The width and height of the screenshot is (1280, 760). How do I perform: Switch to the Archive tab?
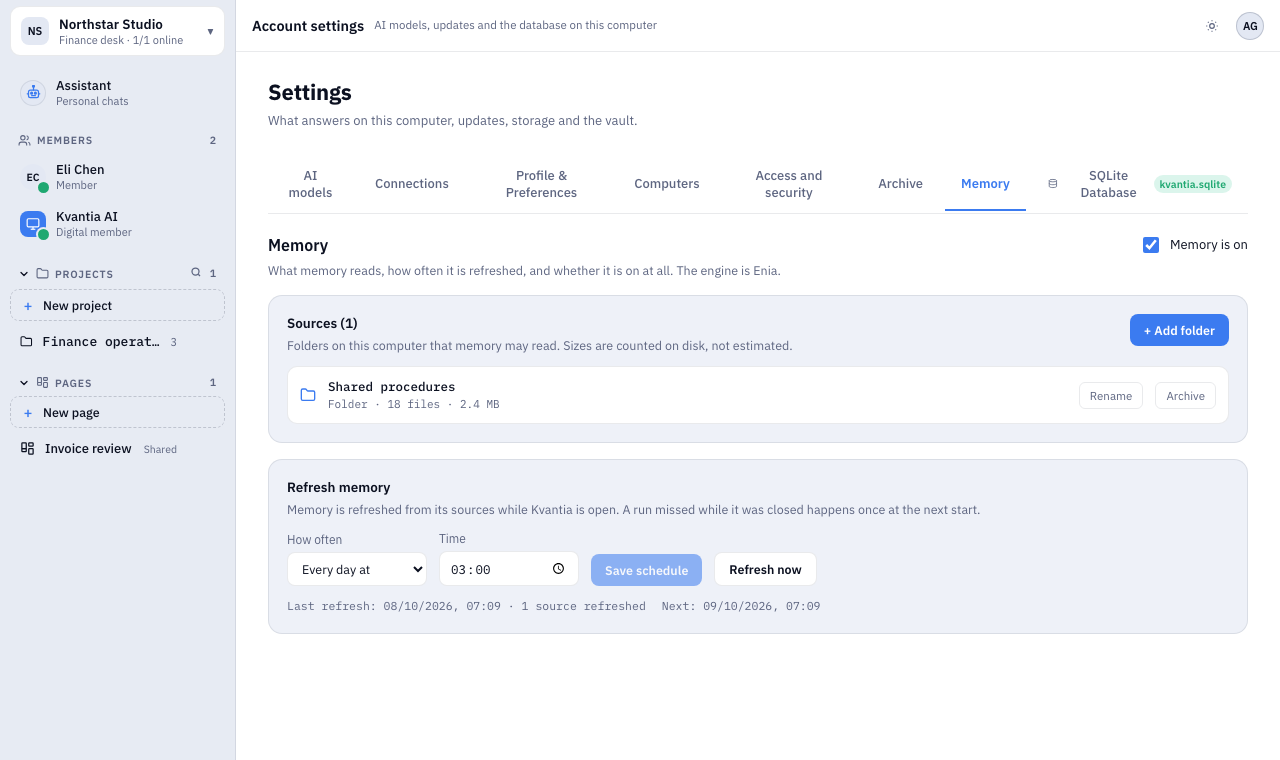(900, 184)
